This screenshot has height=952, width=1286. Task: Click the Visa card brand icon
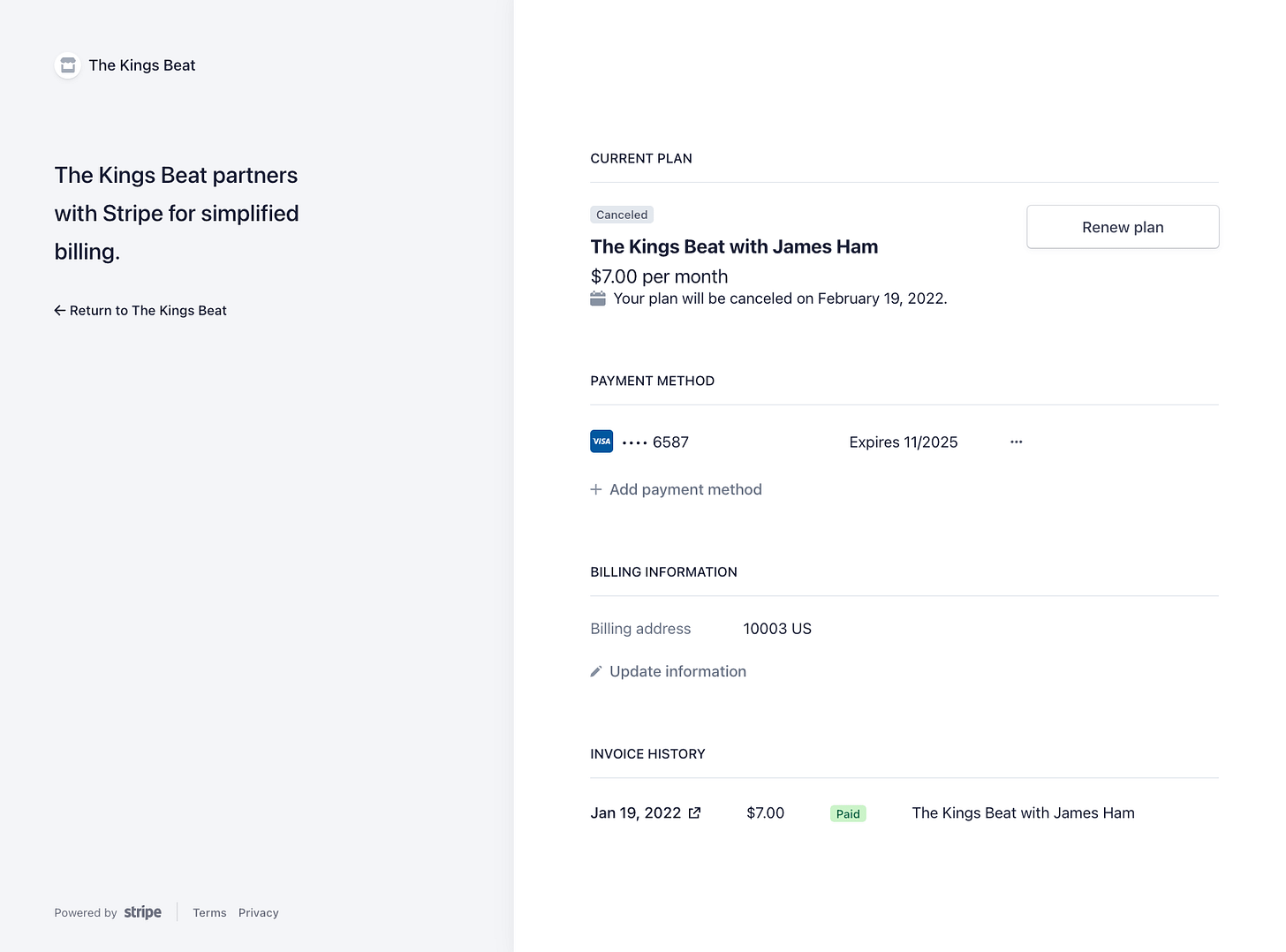601,442
